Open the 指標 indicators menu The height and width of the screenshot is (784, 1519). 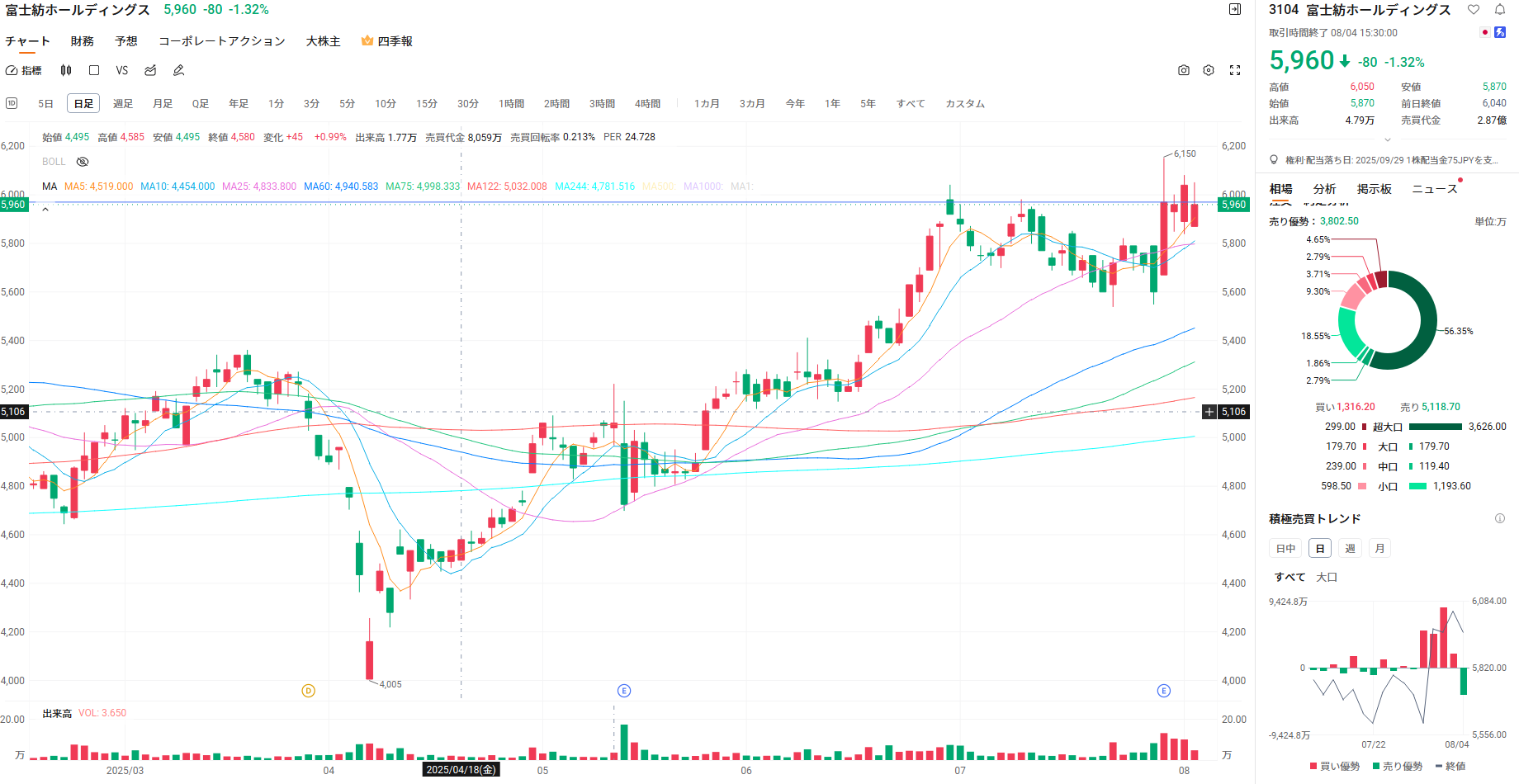coord(23,71)
